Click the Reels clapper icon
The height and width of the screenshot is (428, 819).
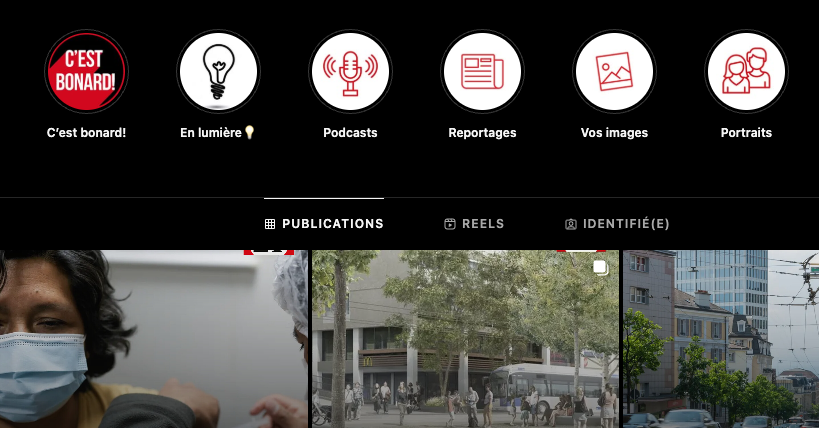(450, 224)
